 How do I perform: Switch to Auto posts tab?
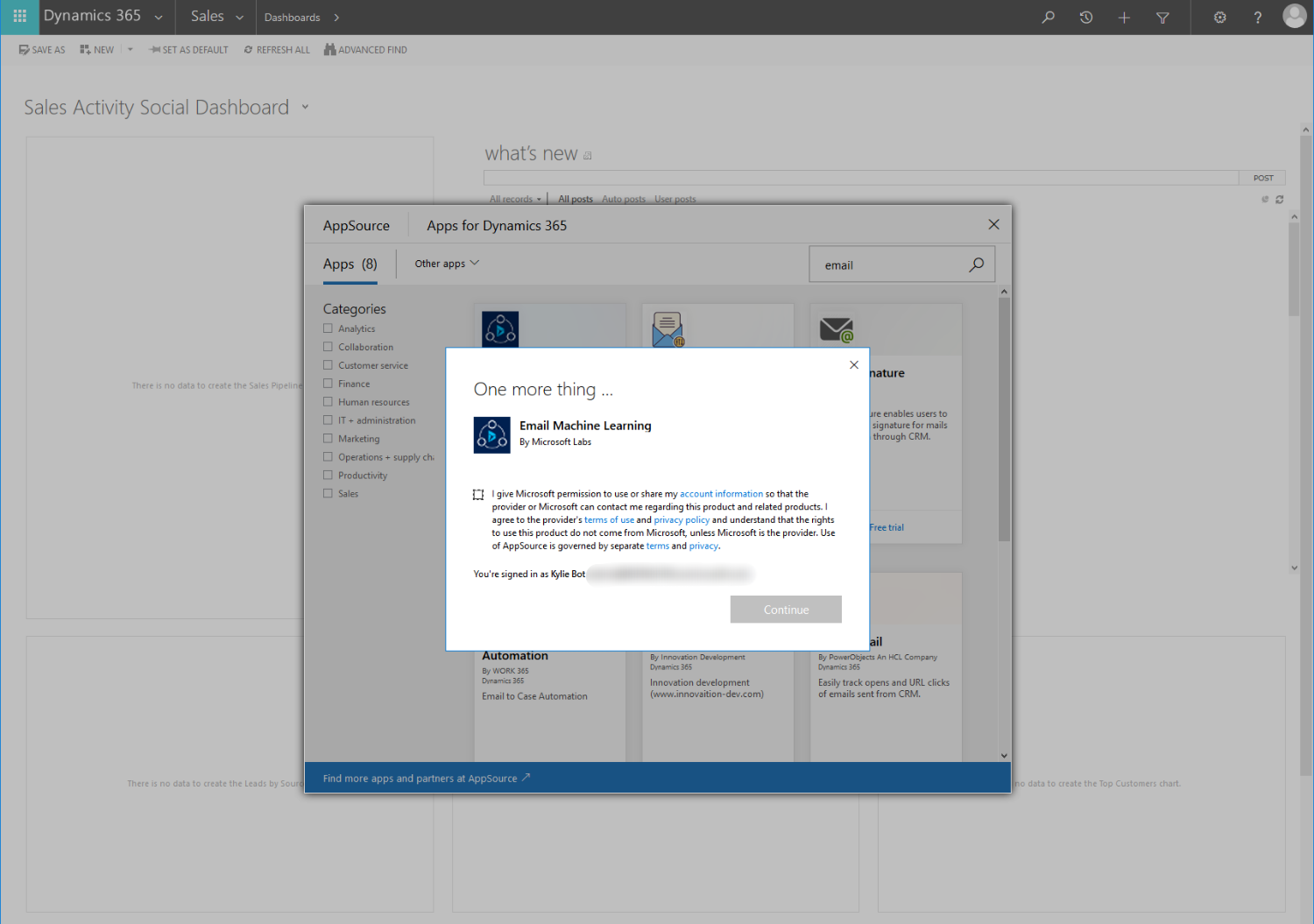(624, 200)
